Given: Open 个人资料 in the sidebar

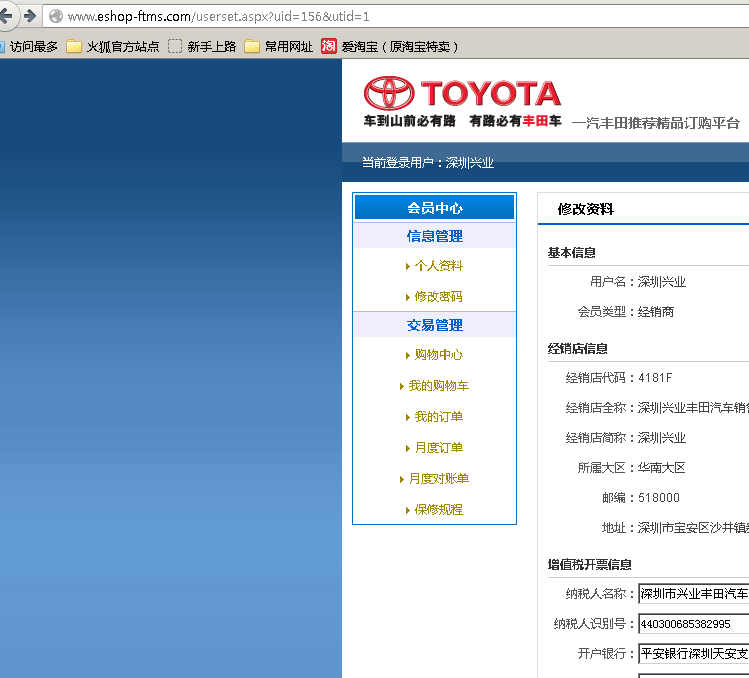Looking at the screenshot, I should click(439, 266).
